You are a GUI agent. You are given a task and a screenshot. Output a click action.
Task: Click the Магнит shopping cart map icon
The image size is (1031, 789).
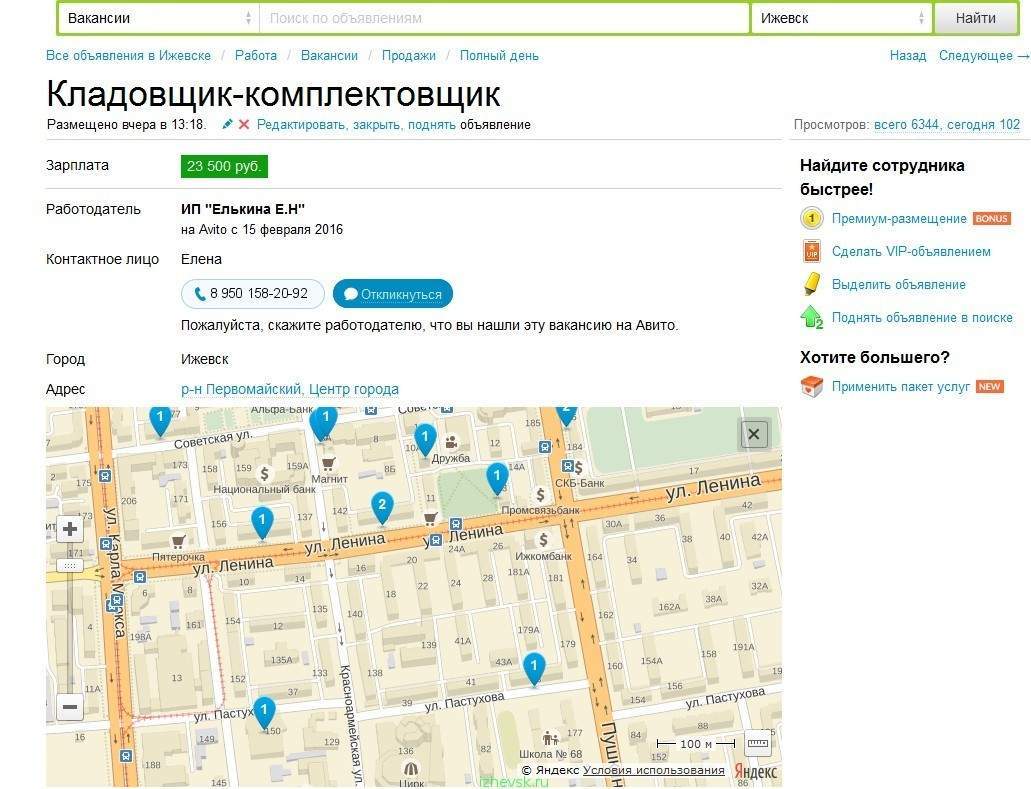click(328, 464)
